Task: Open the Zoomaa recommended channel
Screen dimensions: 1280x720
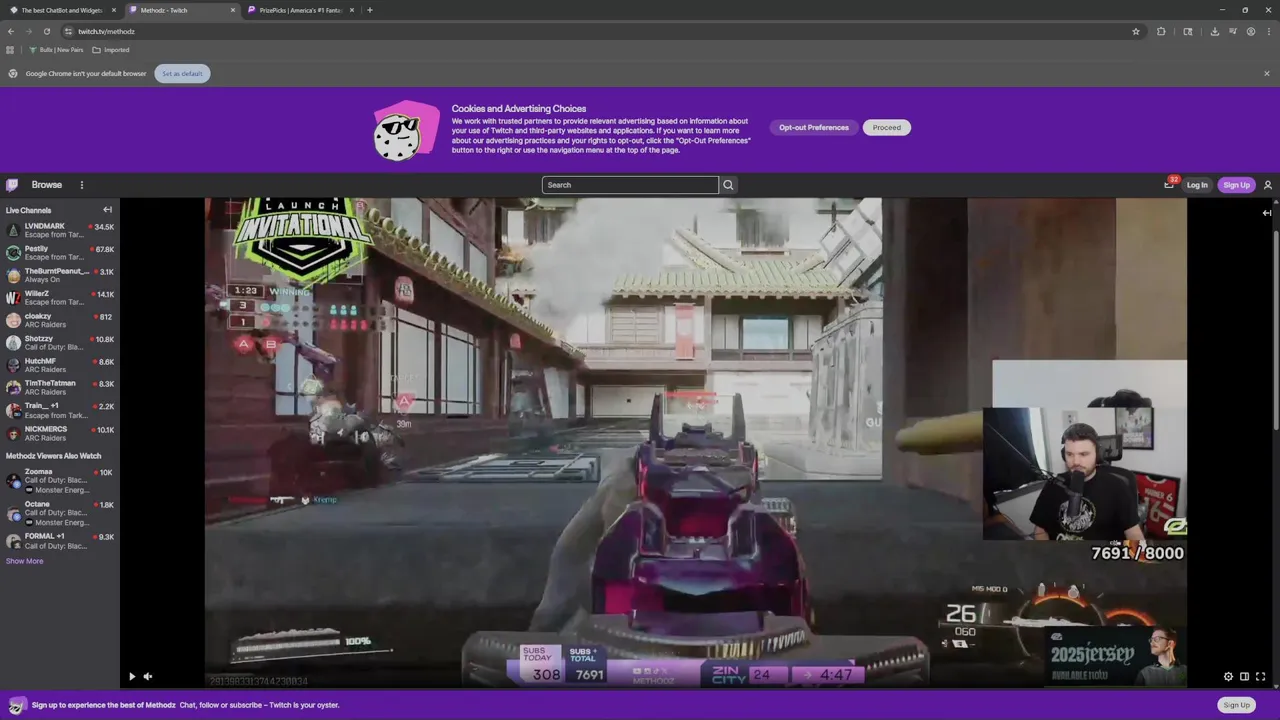Action: 60,481
